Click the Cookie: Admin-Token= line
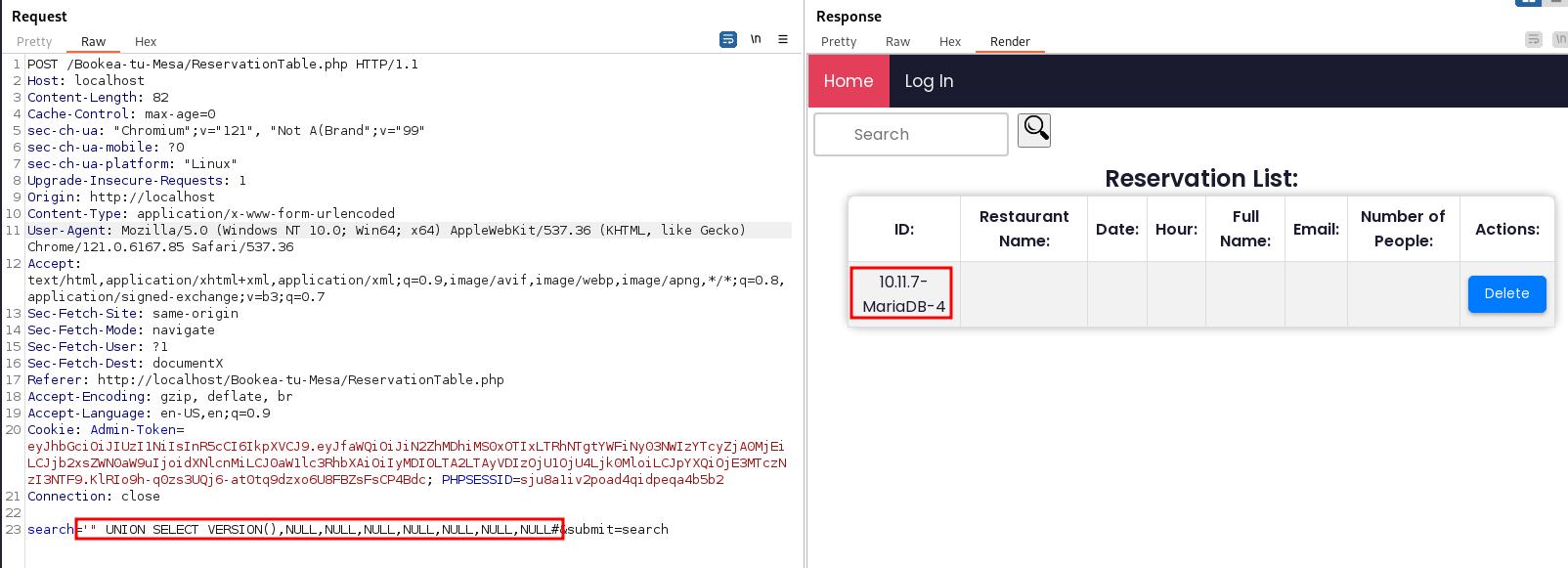Viewport: 1568px width, 568px height. [x=106, y=430]
